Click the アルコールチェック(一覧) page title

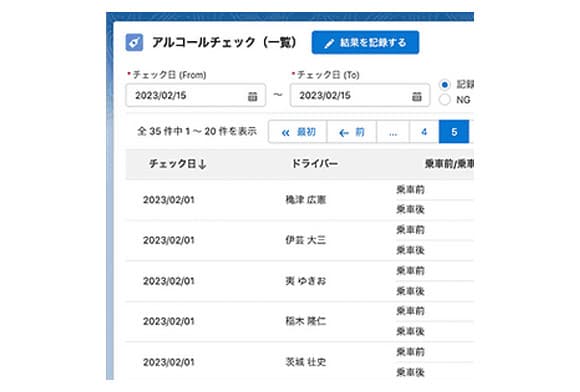click(224, 42)
